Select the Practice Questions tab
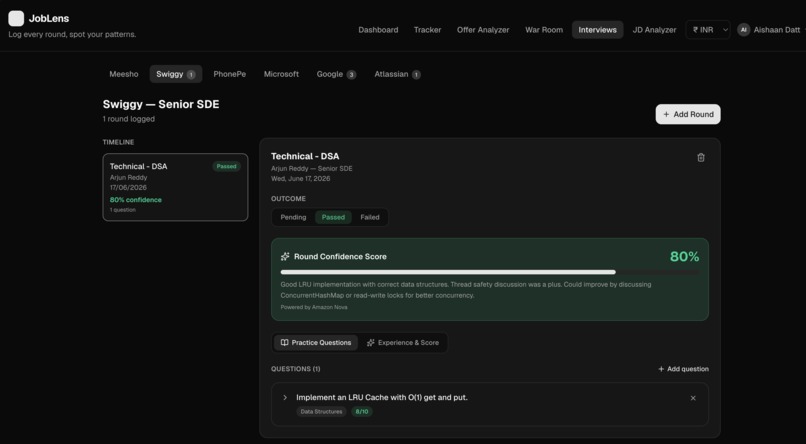Screen dimensions: 806x444 (316, 343)
